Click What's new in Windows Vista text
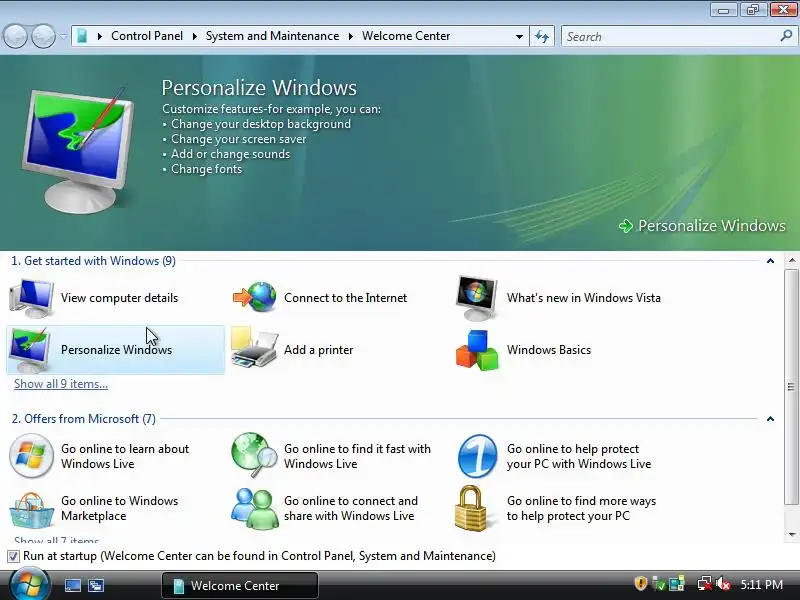The width and height of the screenshot is (800, 600). point(584,298)
